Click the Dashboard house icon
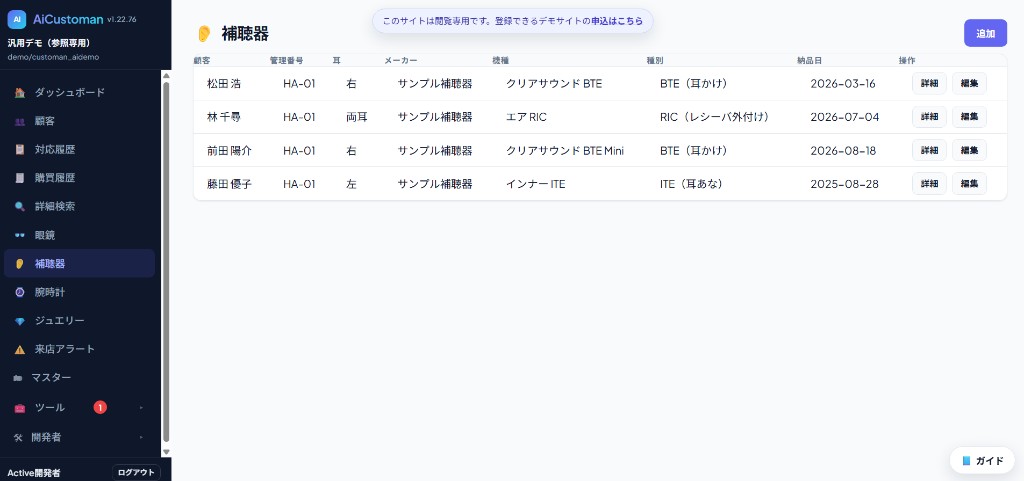The image size is (1024, 481). 20,93
